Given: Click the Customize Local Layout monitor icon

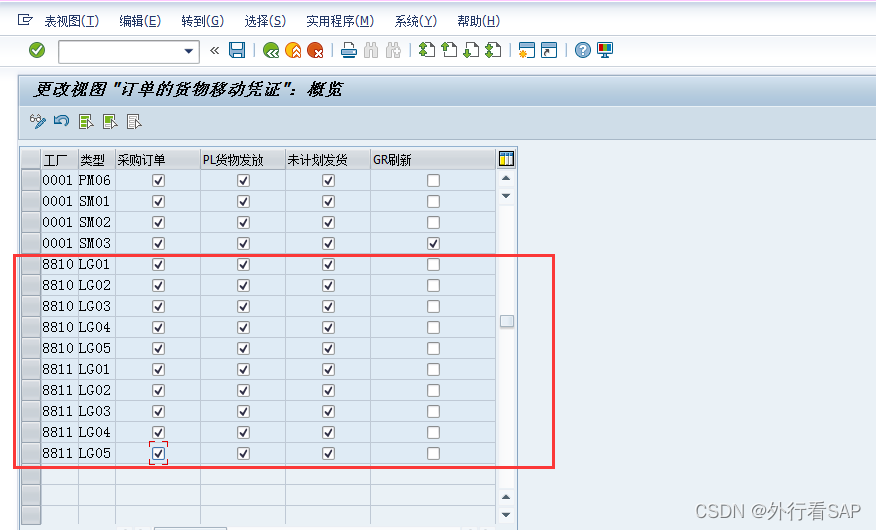Looking at the screenshot, I should coord(605,50).
